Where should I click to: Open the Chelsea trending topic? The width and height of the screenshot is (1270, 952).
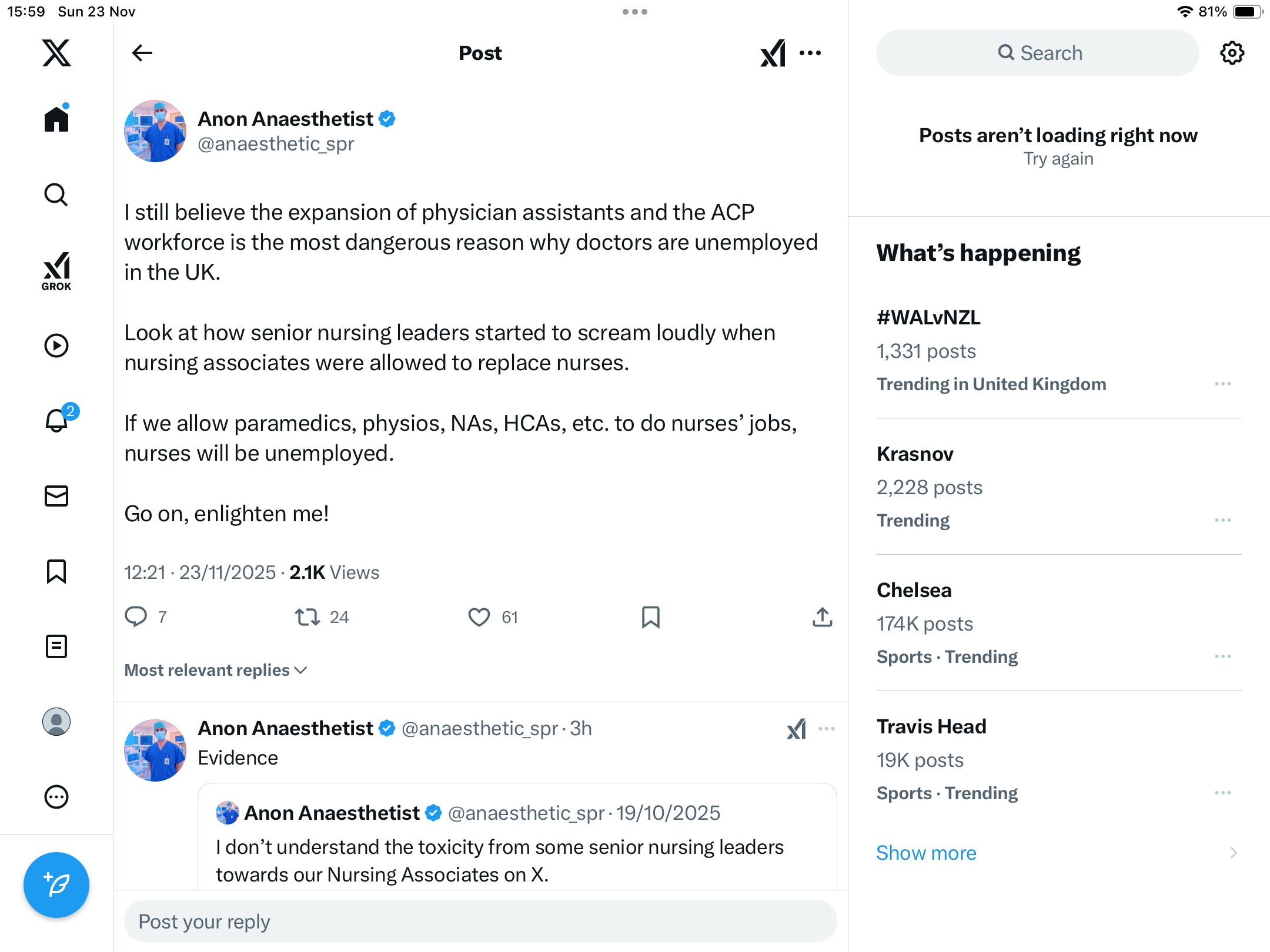[914, 590]
